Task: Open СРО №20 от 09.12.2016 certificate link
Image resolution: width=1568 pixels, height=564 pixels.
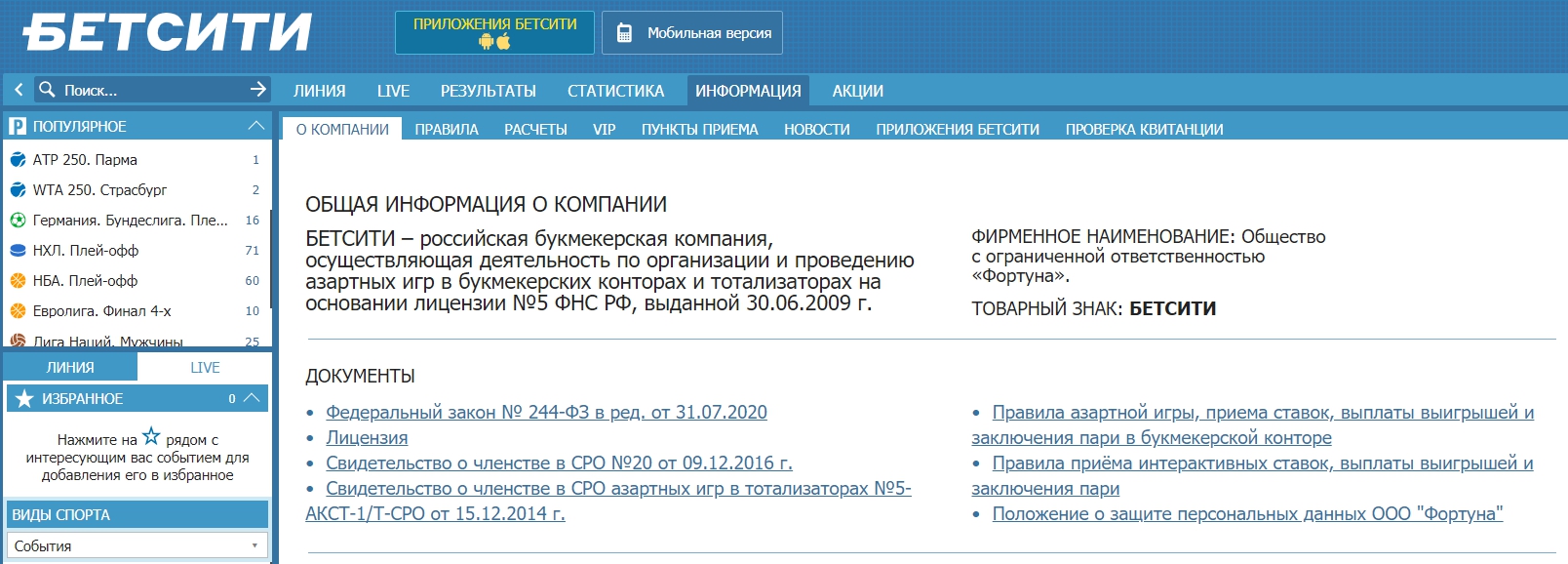Action: click(x=559, y=463)
